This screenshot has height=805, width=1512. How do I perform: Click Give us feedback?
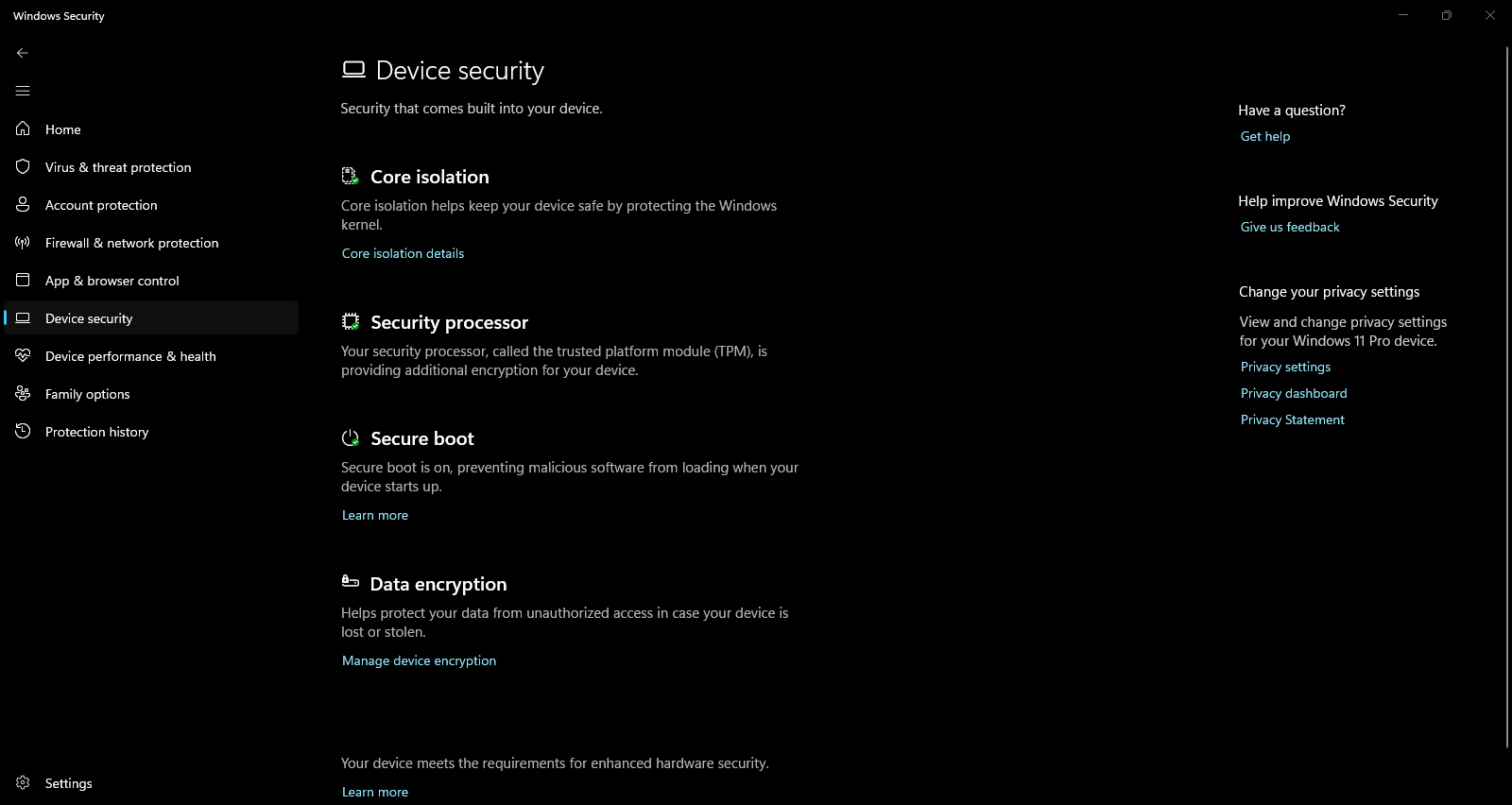coord(1289,227)
